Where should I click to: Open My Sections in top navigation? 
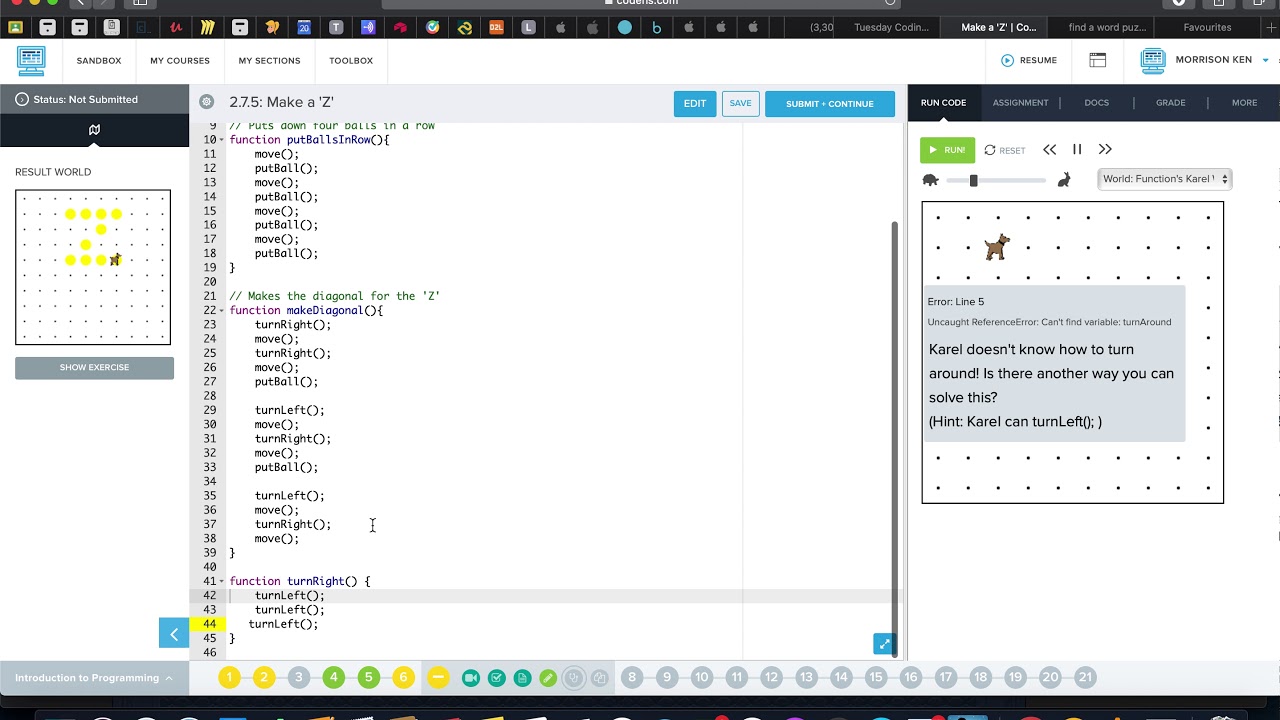[x=269, y=60]
